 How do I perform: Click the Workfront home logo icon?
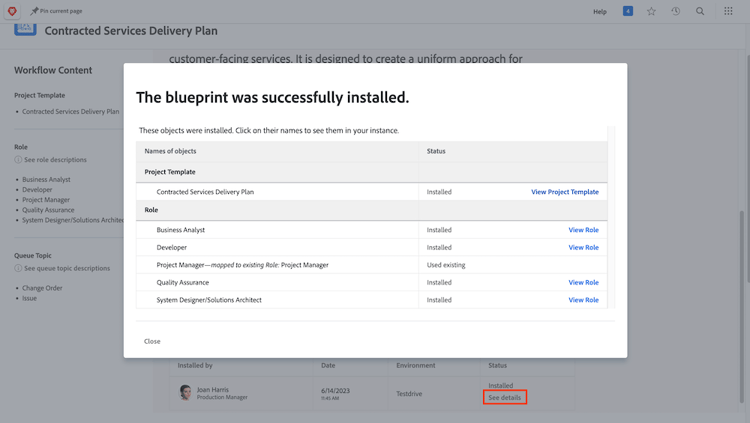[12, 11]
